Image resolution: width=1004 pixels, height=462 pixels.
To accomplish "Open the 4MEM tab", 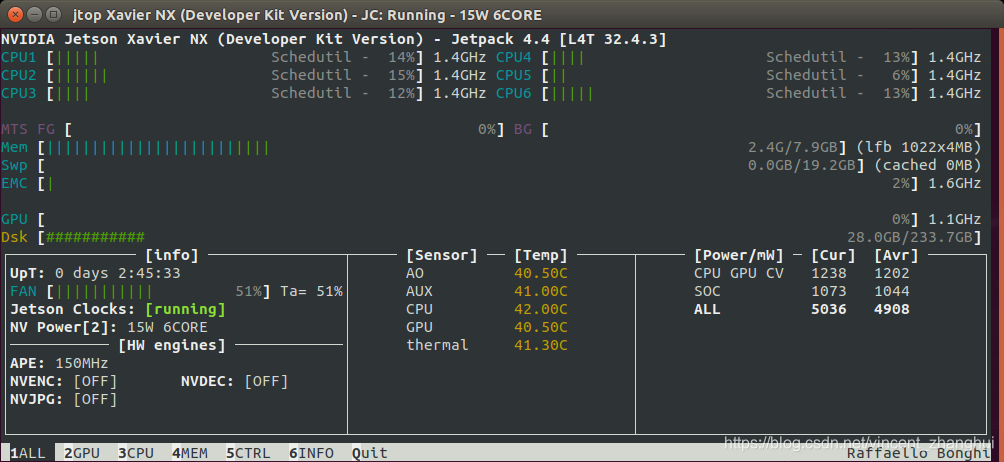I will (190, 453).
